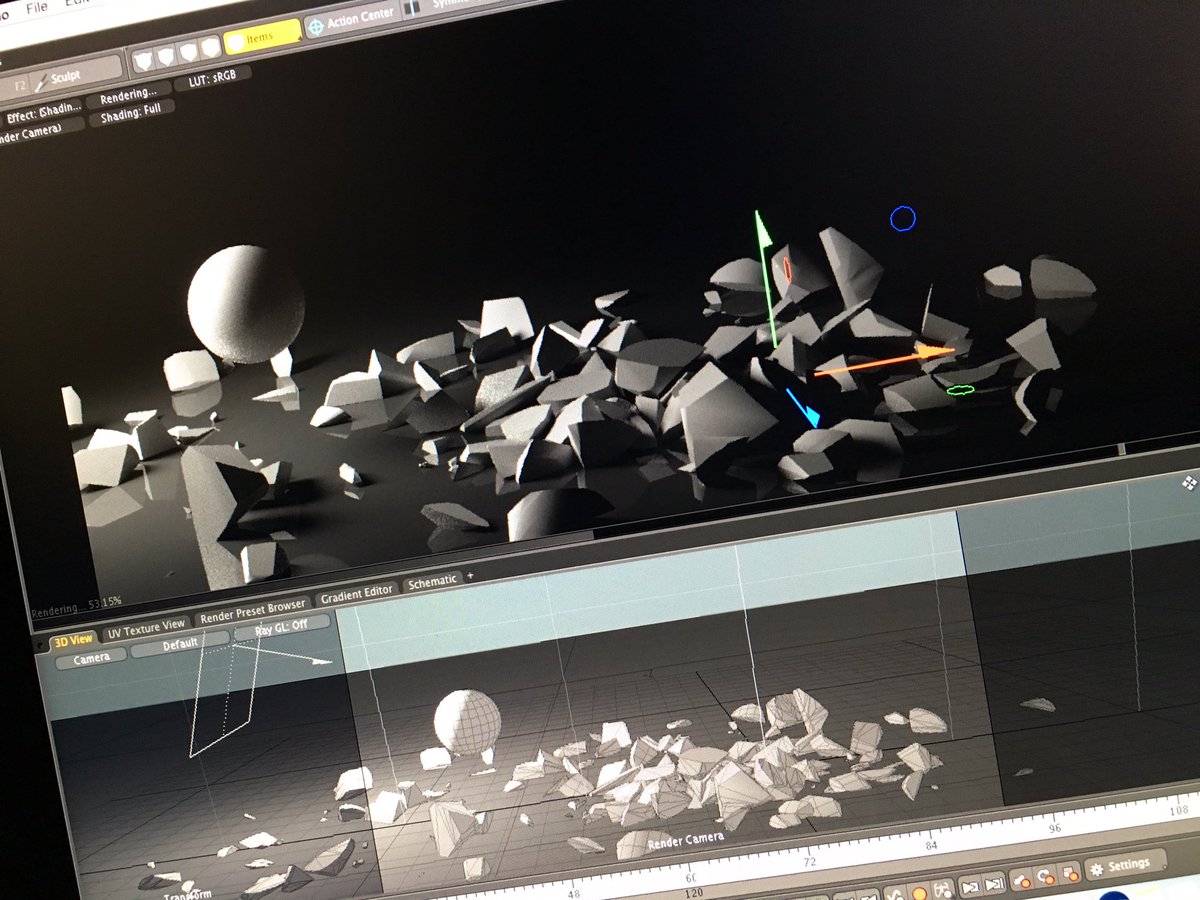Click frame 72 on the timeline ruler
Viewport: 1200px width, 900px height.
[810, 862]
